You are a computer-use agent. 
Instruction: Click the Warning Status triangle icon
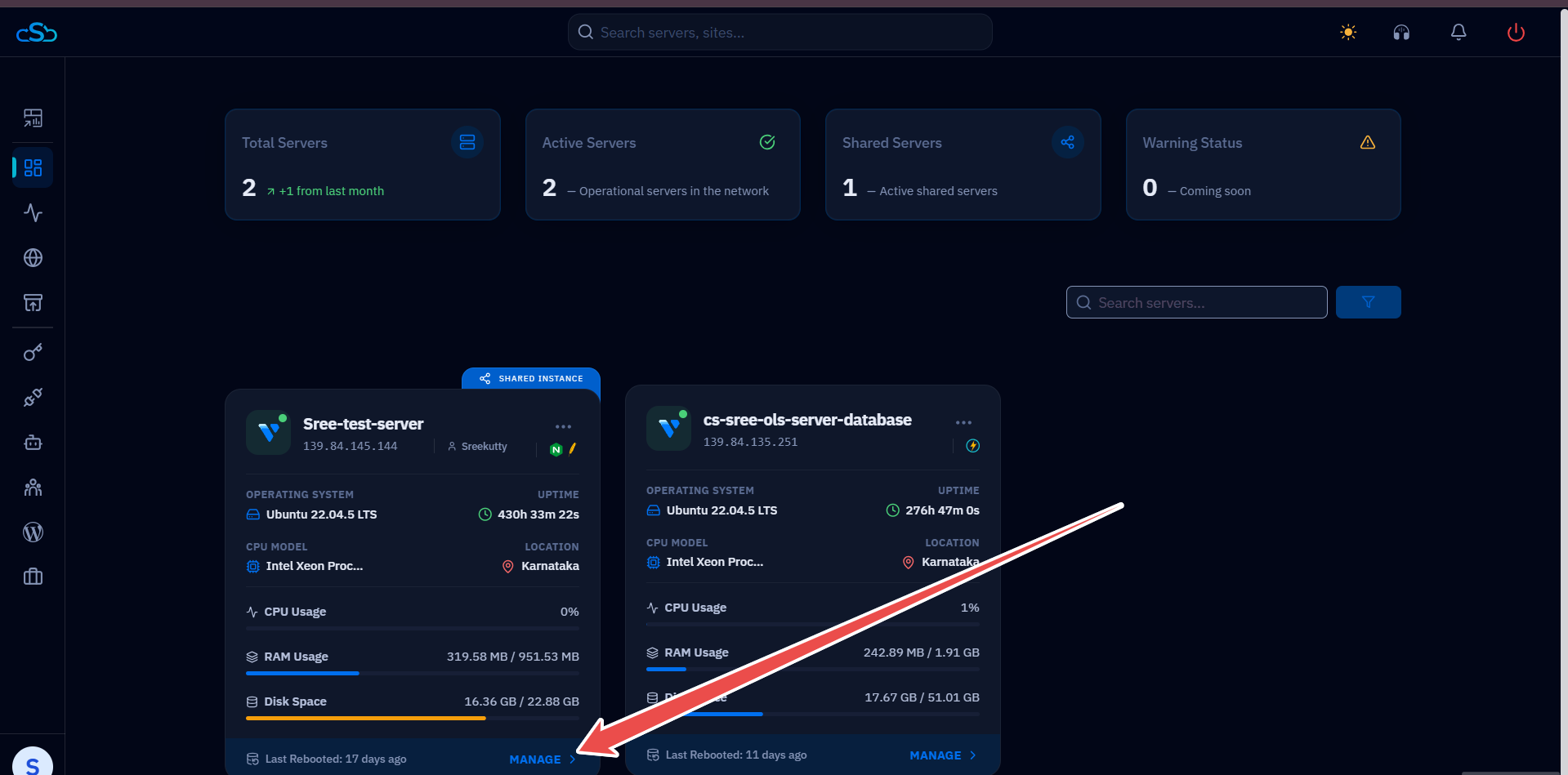pos(1368,142)
